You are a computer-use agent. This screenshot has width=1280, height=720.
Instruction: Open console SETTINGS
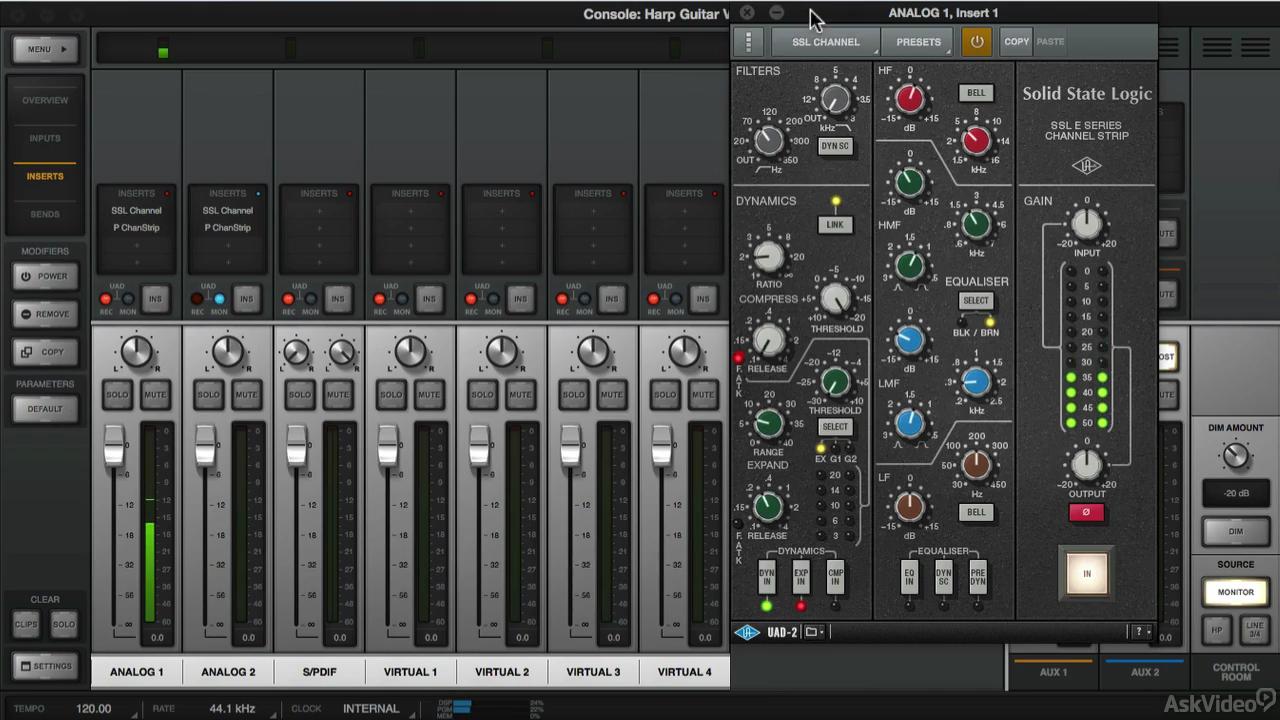[45, 667]
